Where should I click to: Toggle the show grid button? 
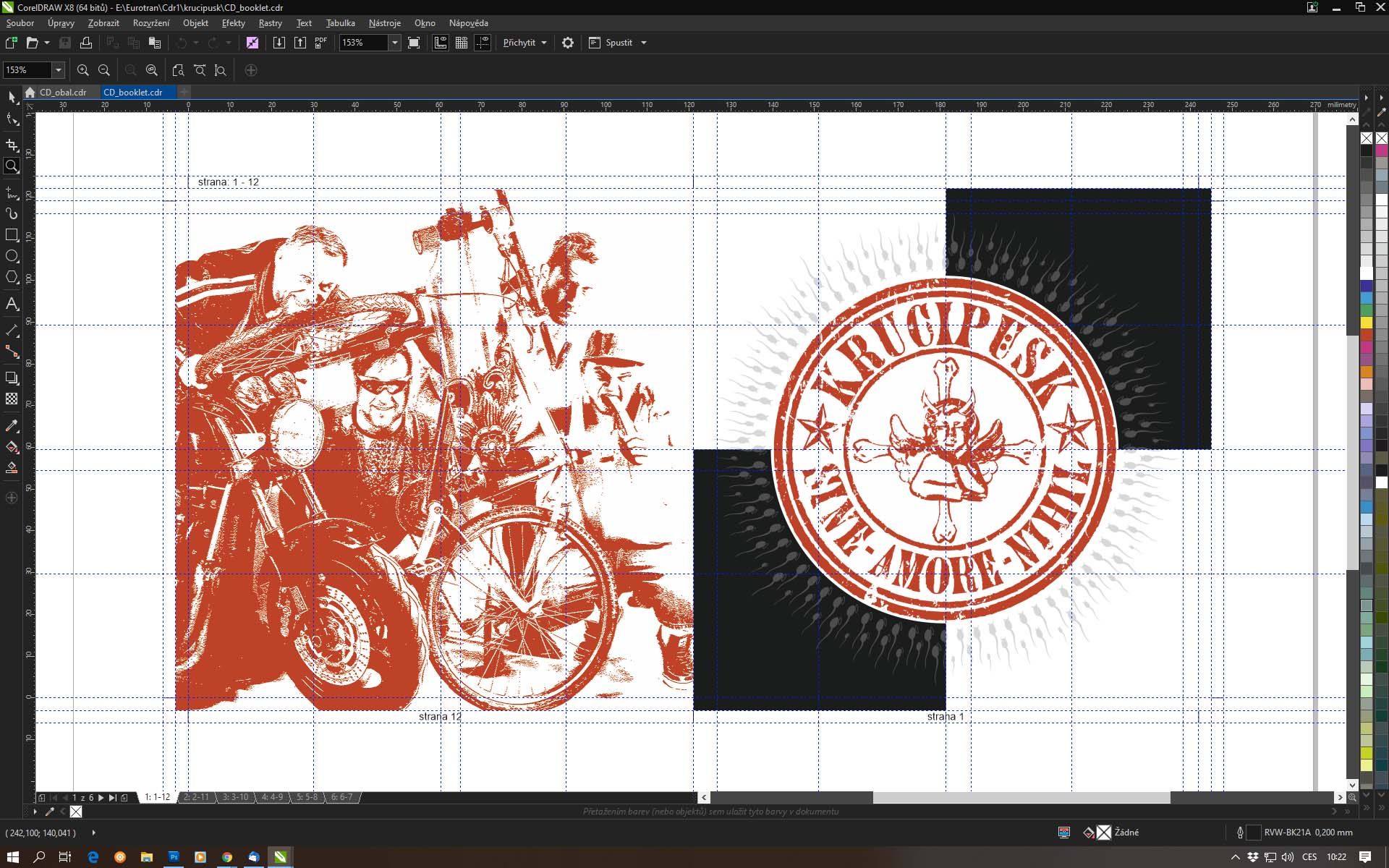point(462,43)
